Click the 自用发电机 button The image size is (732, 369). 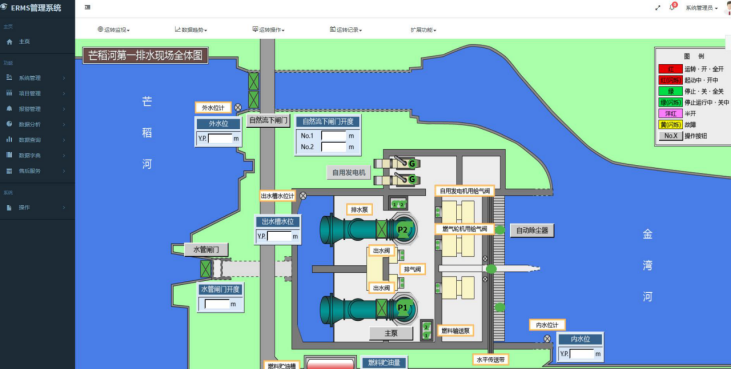(348, 172)
